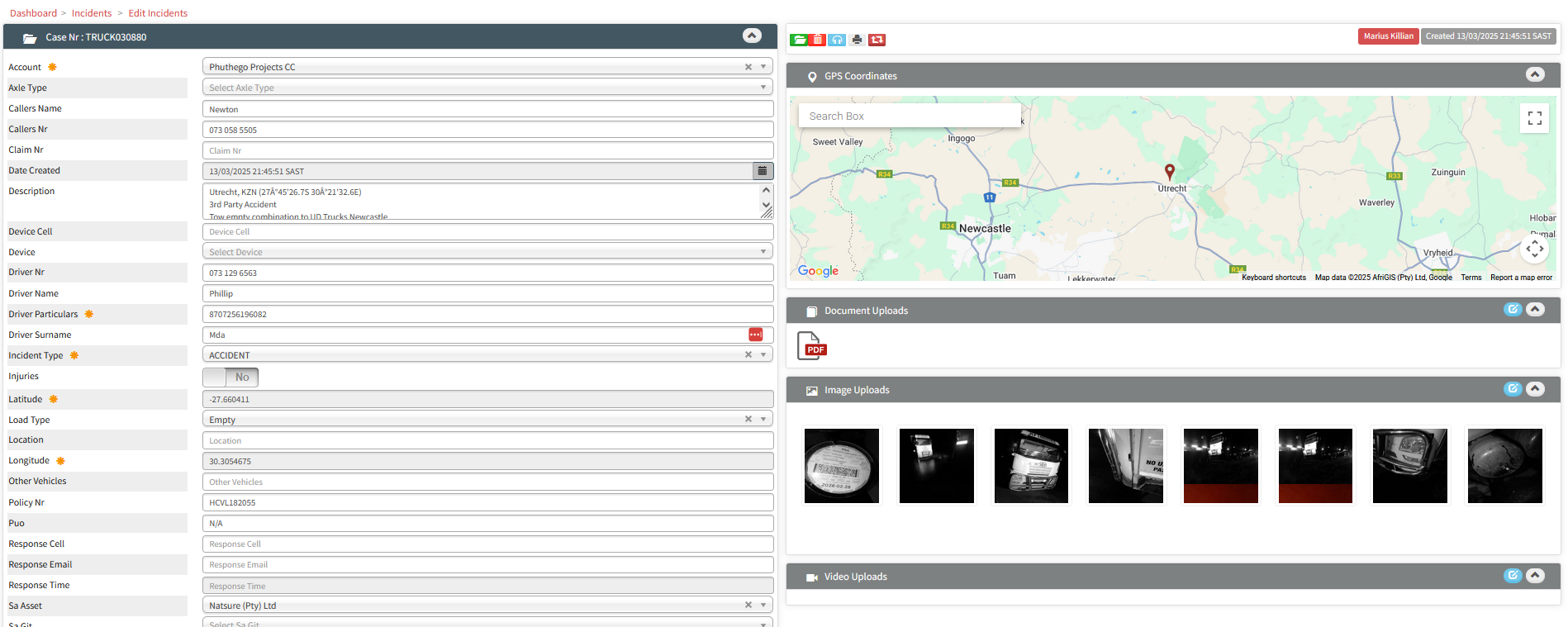
Task: Click the Longitude value field
Action: 487,461
